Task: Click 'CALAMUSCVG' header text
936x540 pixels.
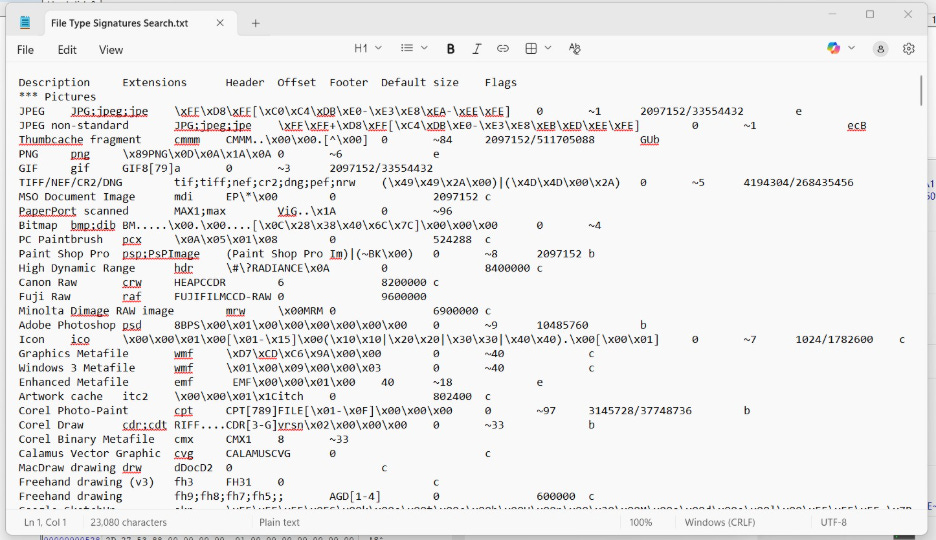Action: tap(258, 453)
